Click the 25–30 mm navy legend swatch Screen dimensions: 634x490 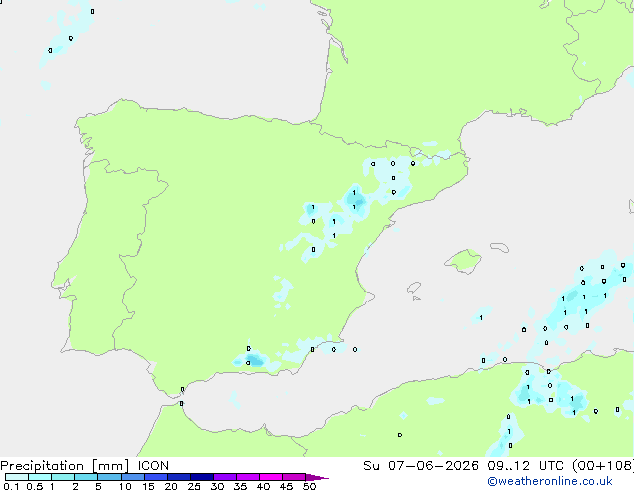click(202, 477)
